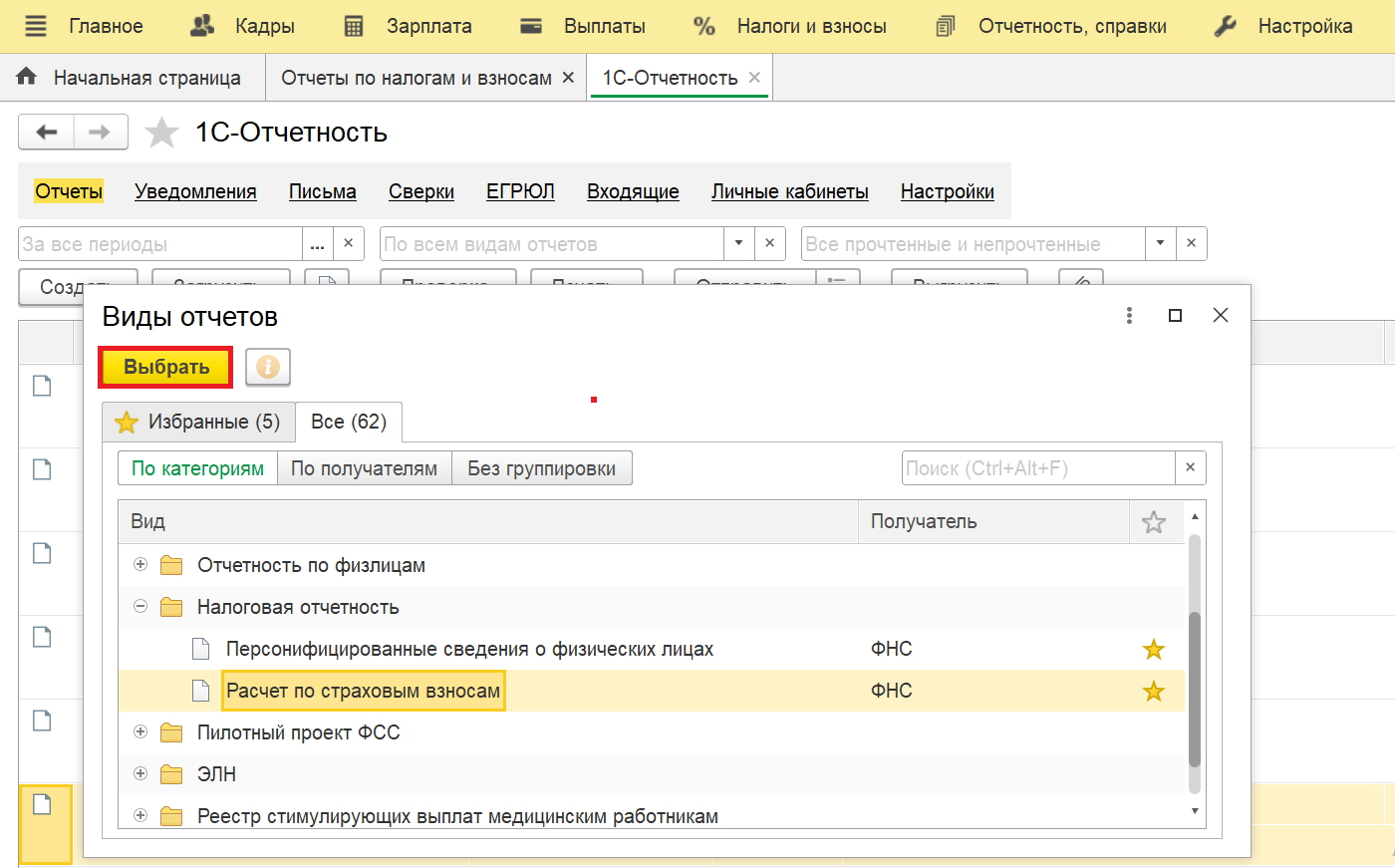Click the star column header icon

1154,522
